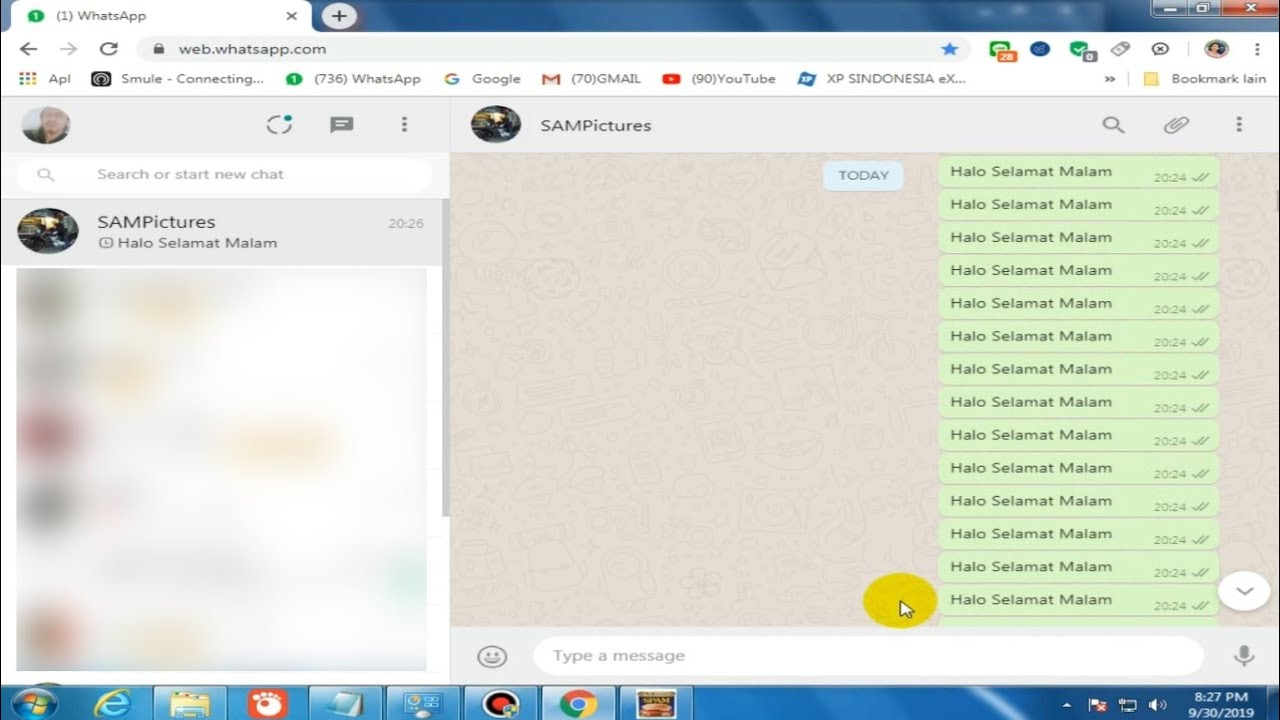The image size is (1280, 720).
Task: Click the blue round extension icon
Action: pyautogui.click(x=1040, y=49)
